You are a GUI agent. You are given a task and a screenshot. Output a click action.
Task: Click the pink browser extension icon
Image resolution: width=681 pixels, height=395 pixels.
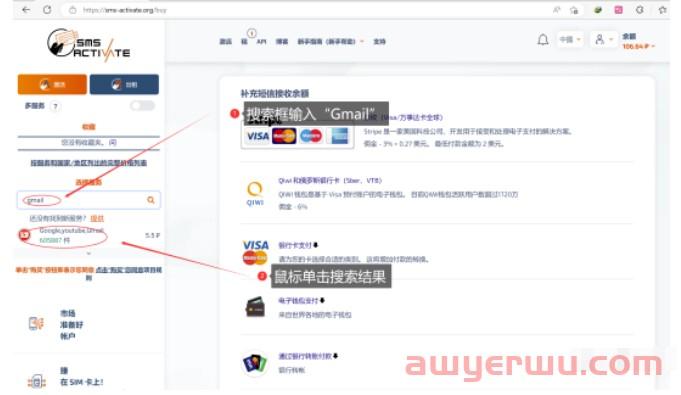pos(618,10)
